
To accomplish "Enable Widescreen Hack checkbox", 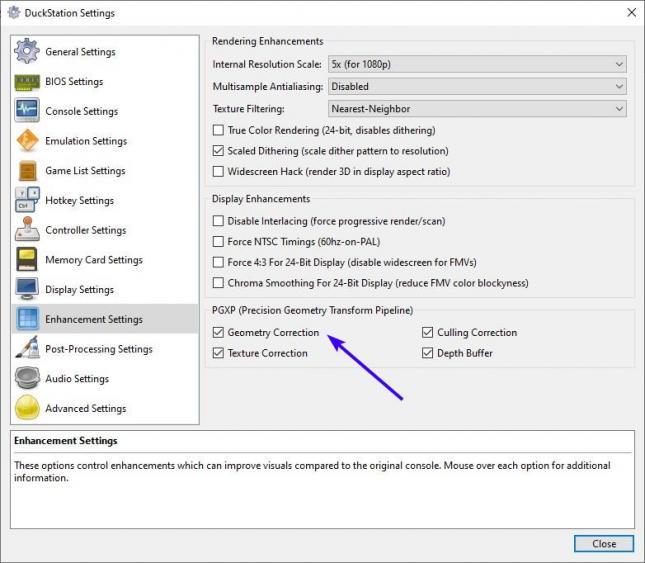I will click(x=218, y=171).
